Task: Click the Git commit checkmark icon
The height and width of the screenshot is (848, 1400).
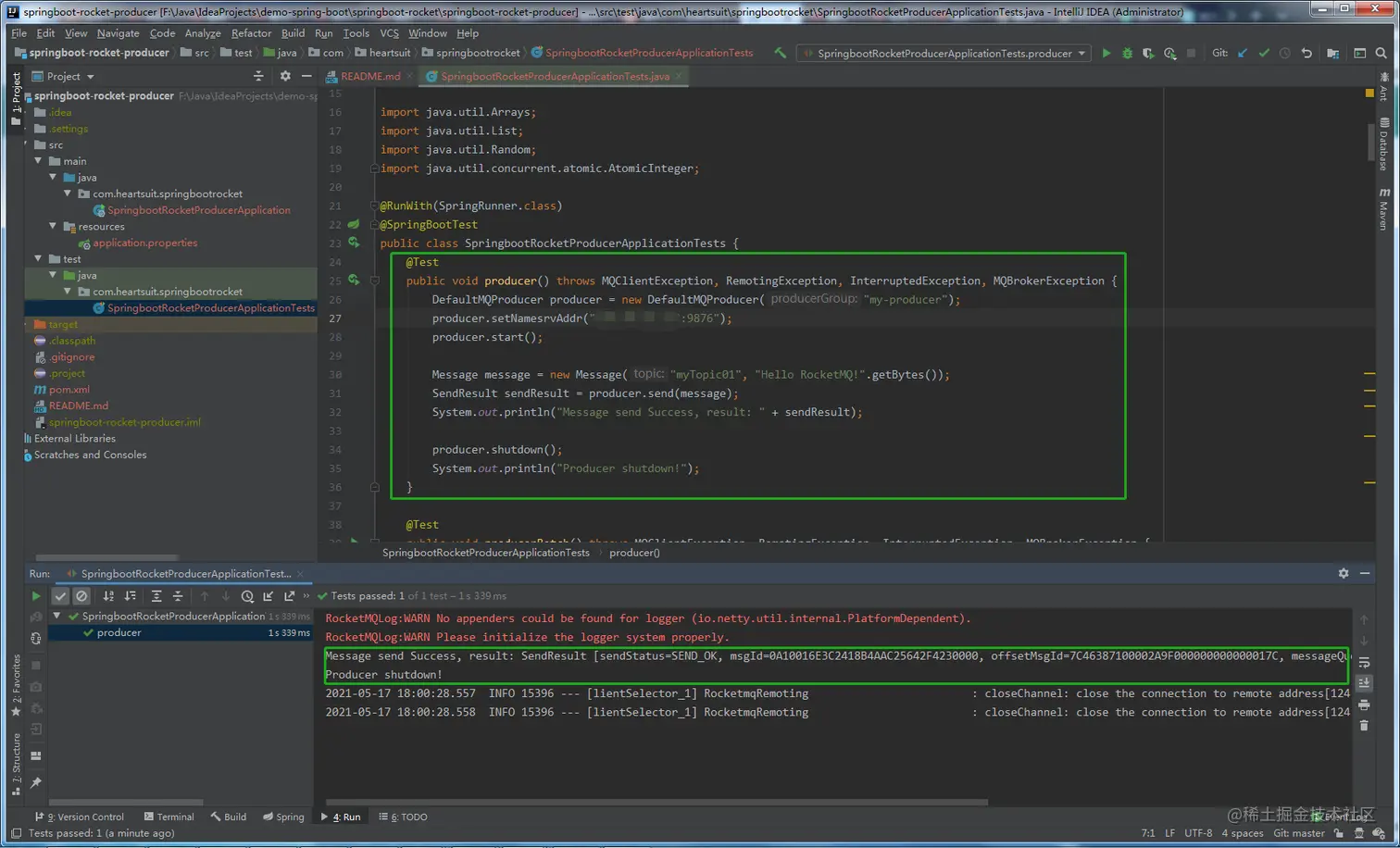Action: (1264, 53)
